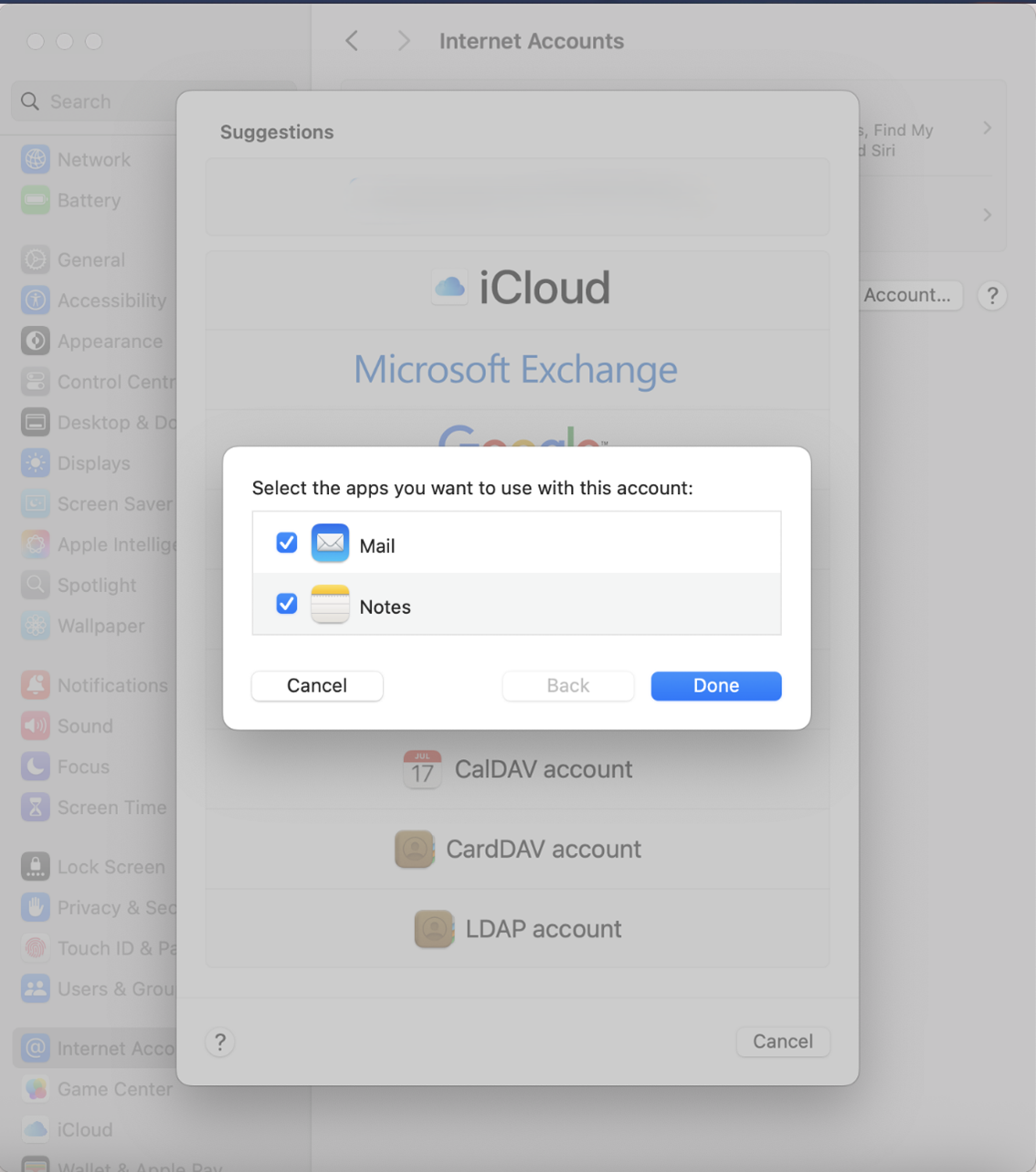Open Screen Saver settings in the sidebar
This screenshot has width=1036, height=1172.
95,503
